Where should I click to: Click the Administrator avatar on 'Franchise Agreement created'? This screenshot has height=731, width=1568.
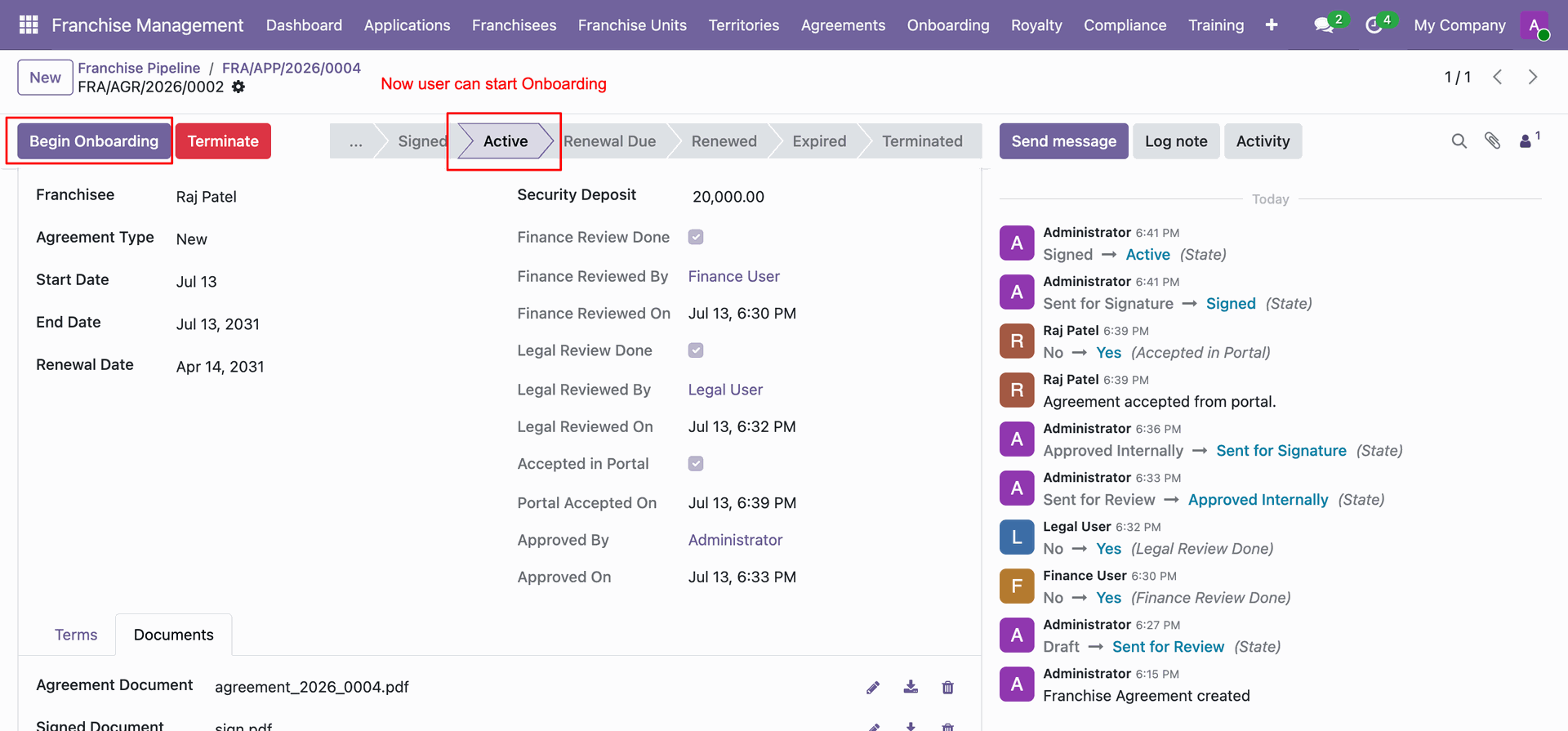coord(1017,684)
